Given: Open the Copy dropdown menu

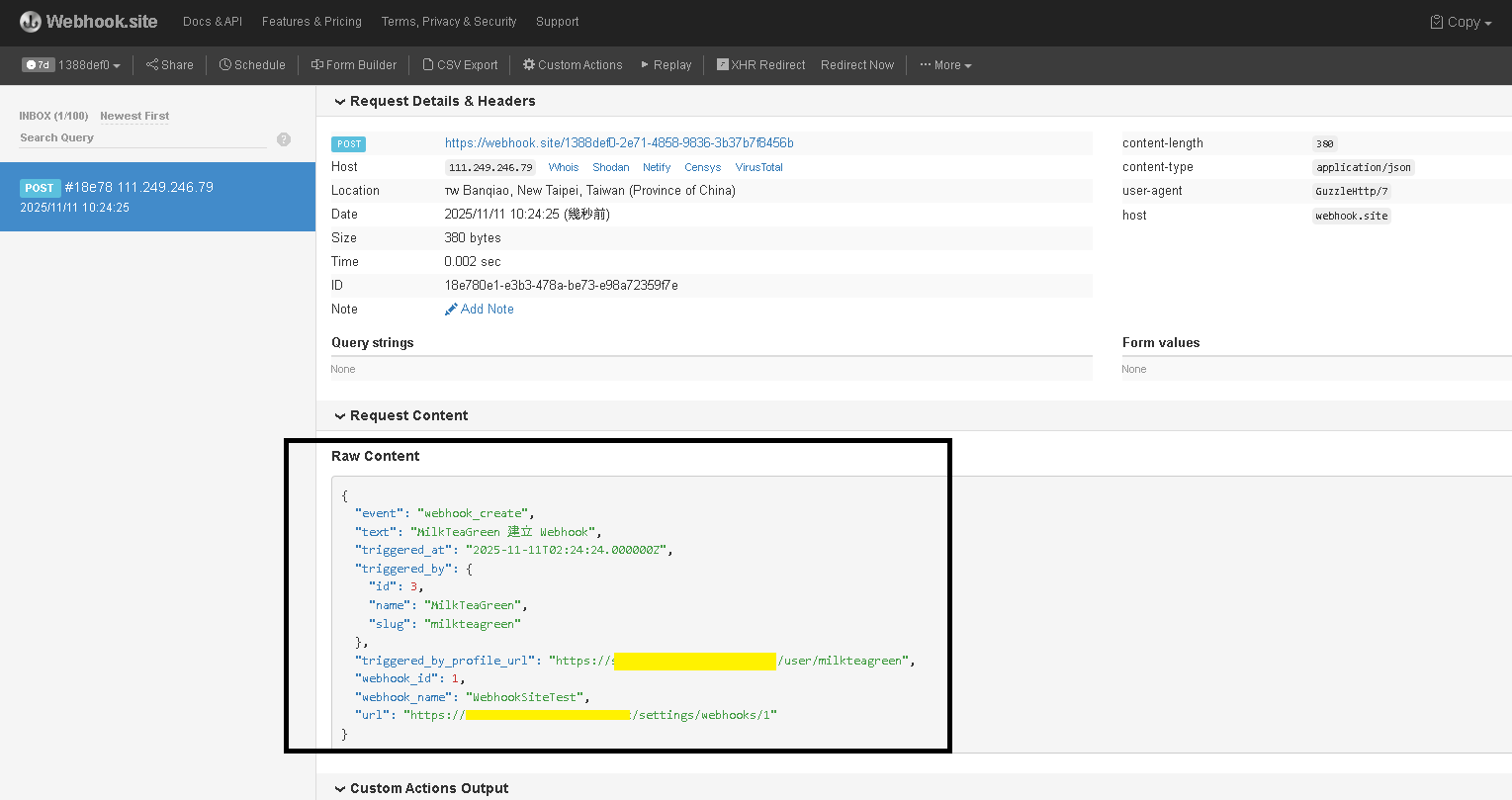Looking at the screenshot, I should pyautogui.click(x=1461, y=22).
